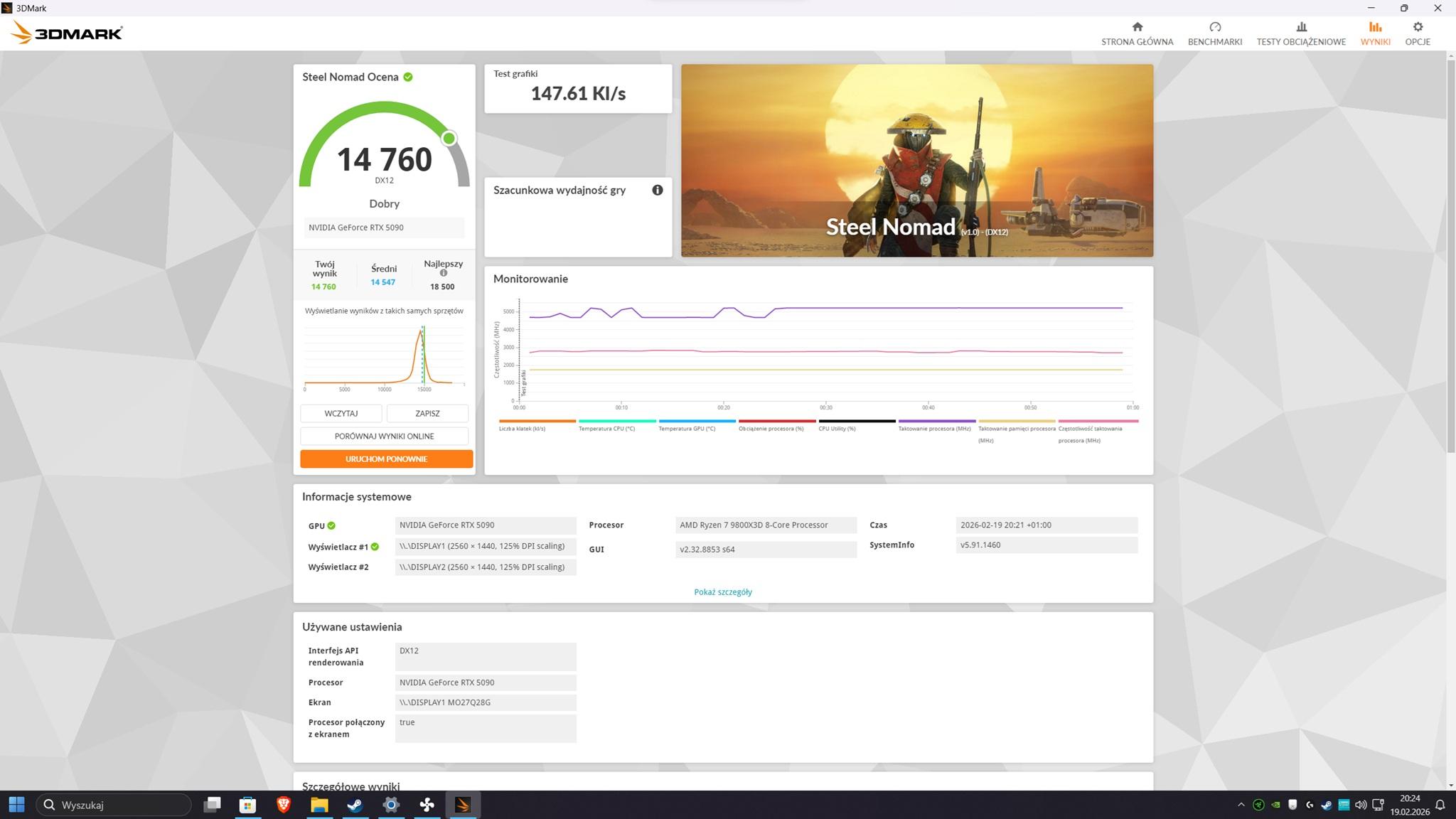Open Steam from the Windows taskbar

pyautogui.click(x=355, y=805)
